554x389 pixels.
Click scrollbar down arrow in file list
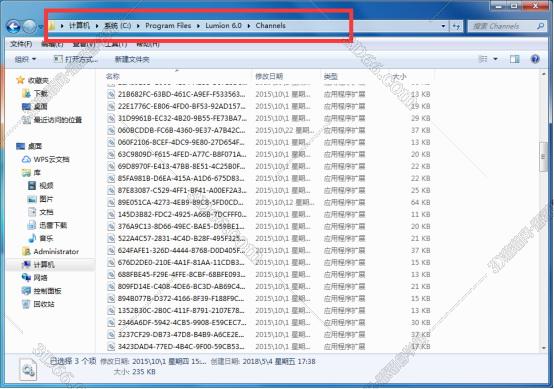click(544, 348)
